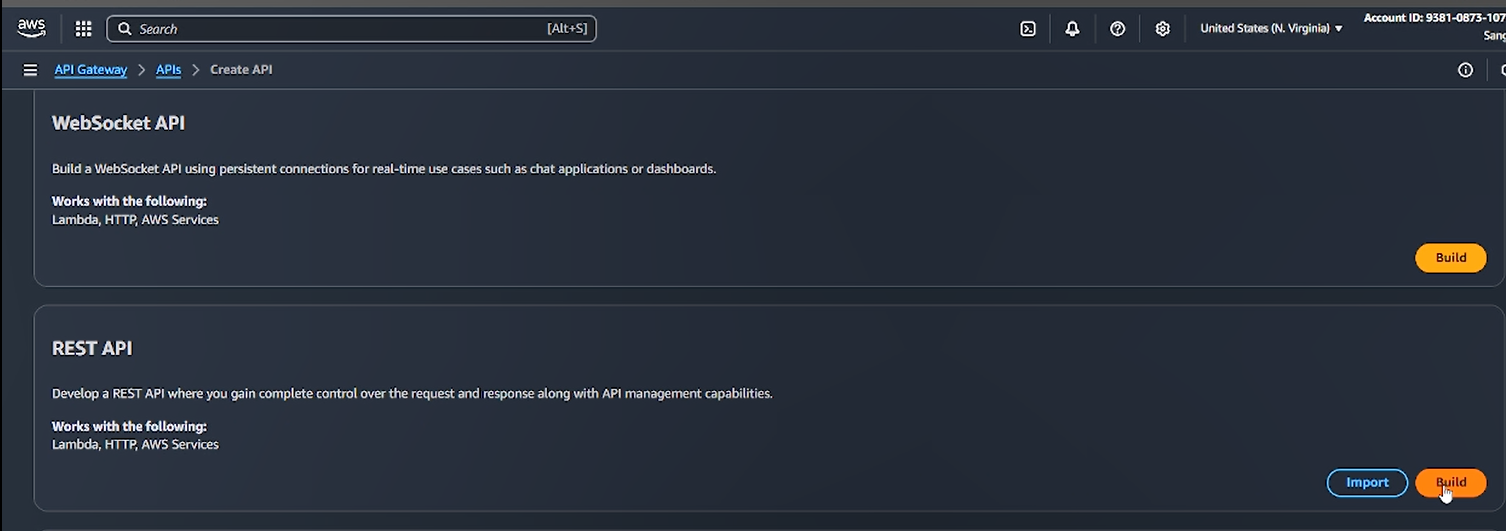Open the CloudShell terminal icon

coord(1028,29)
